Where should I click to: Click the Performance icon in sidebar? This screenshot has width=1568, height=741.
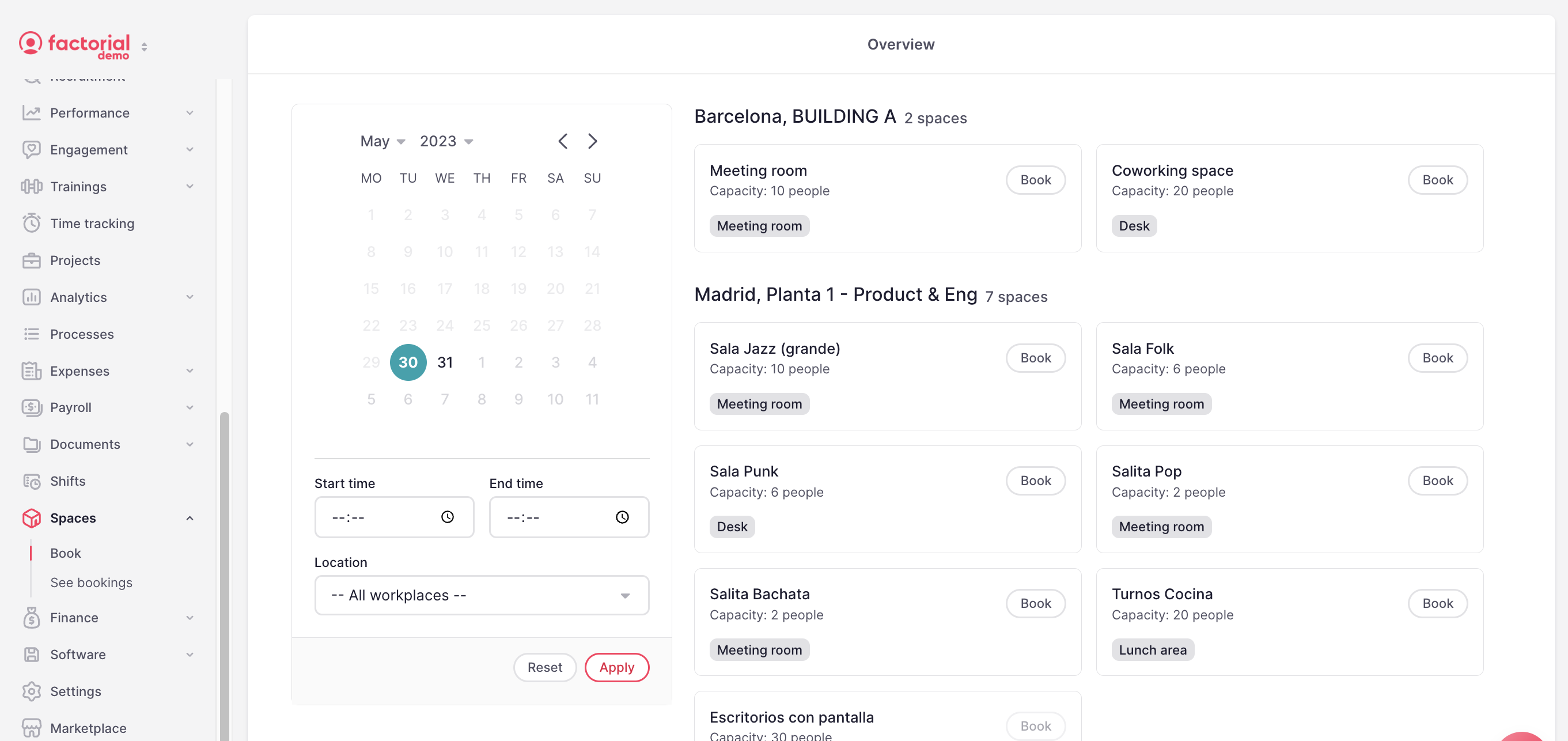click(31, 112)
